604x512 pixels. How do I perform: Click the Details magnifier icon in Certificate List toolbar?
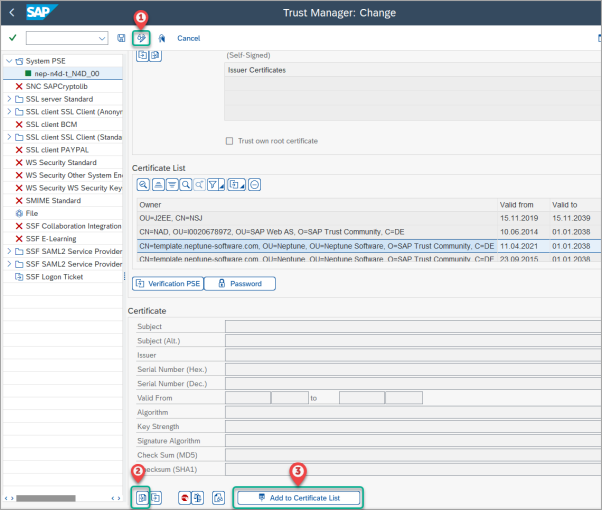144,184
